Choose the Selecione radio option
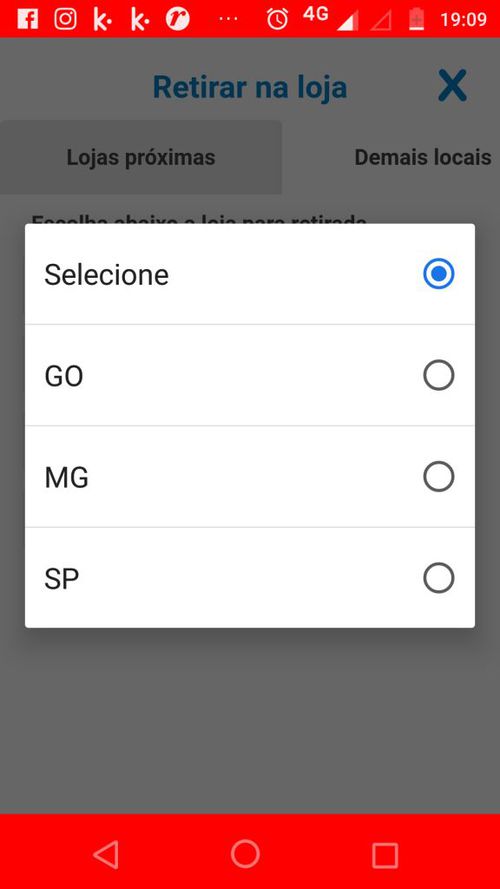500x889 pixels. tap(439, 274)
